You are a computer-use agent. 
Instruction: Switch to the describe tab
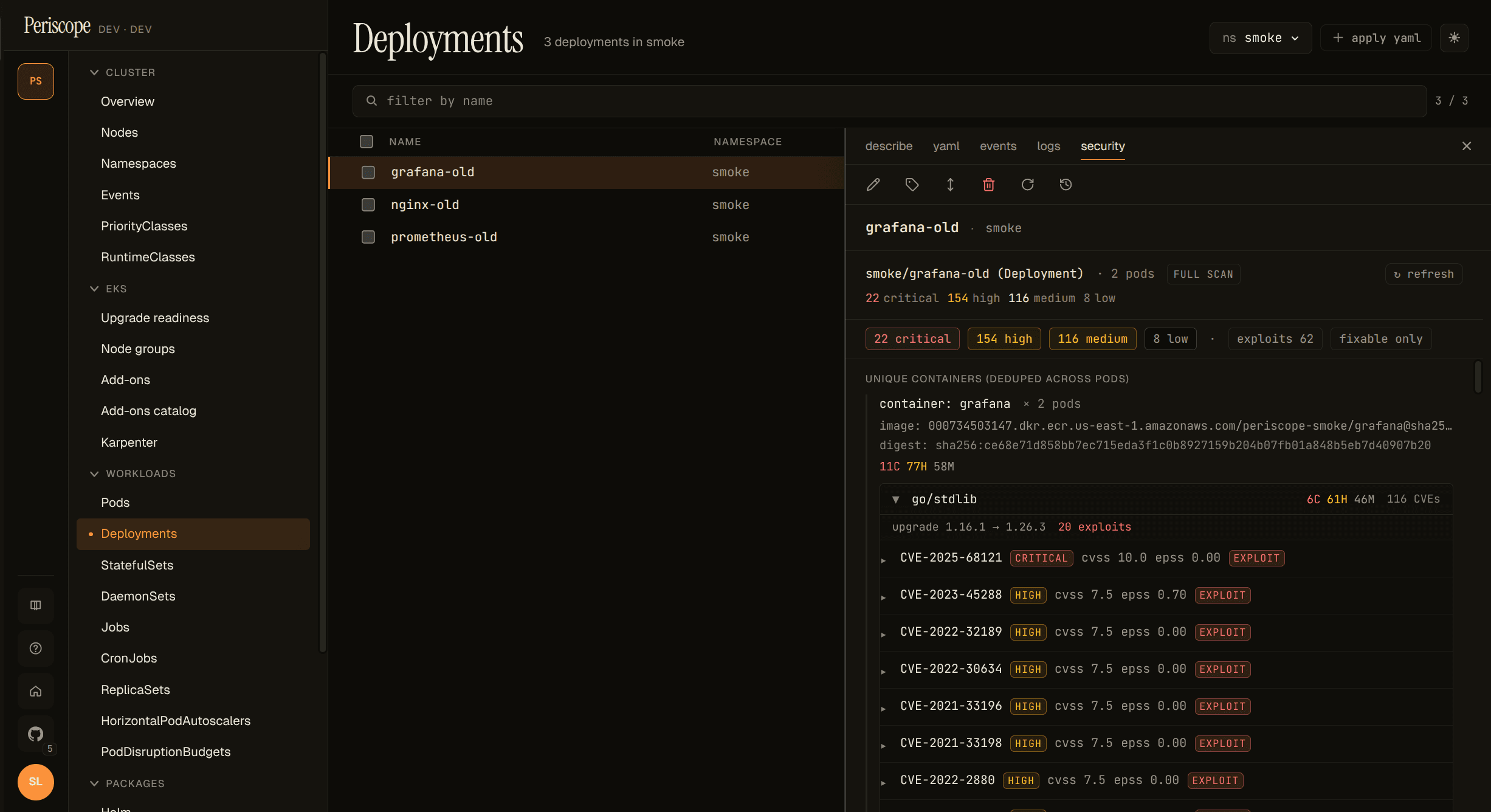(889, 146)
